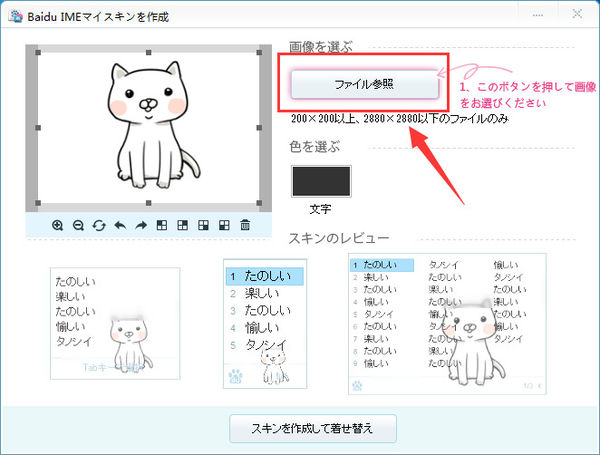Click the left-middle crop handle

[x=38, y=127]
